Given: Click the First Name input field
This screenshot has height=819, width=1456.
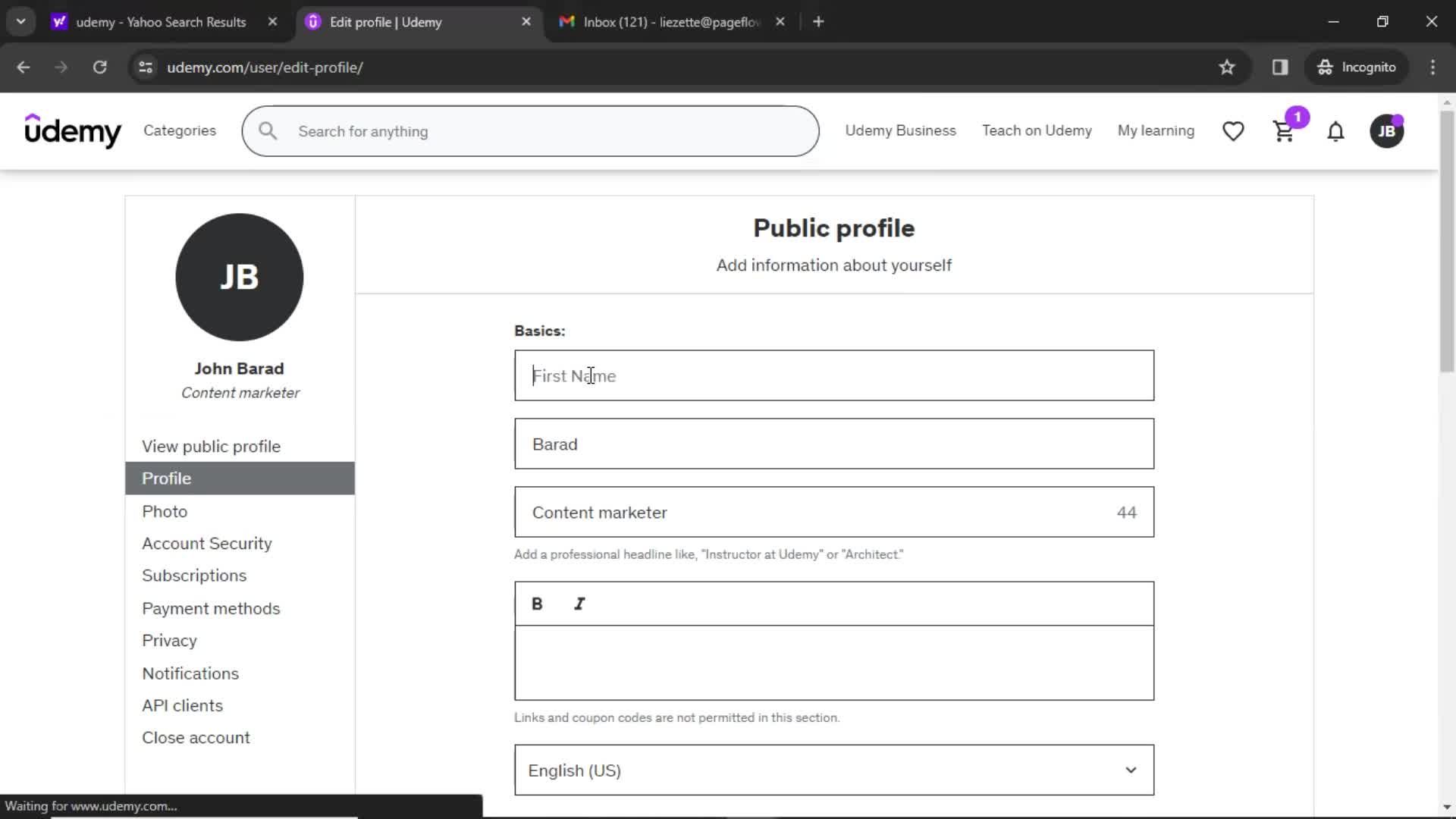Looking at the screenshot, I should tap(833, 375).
